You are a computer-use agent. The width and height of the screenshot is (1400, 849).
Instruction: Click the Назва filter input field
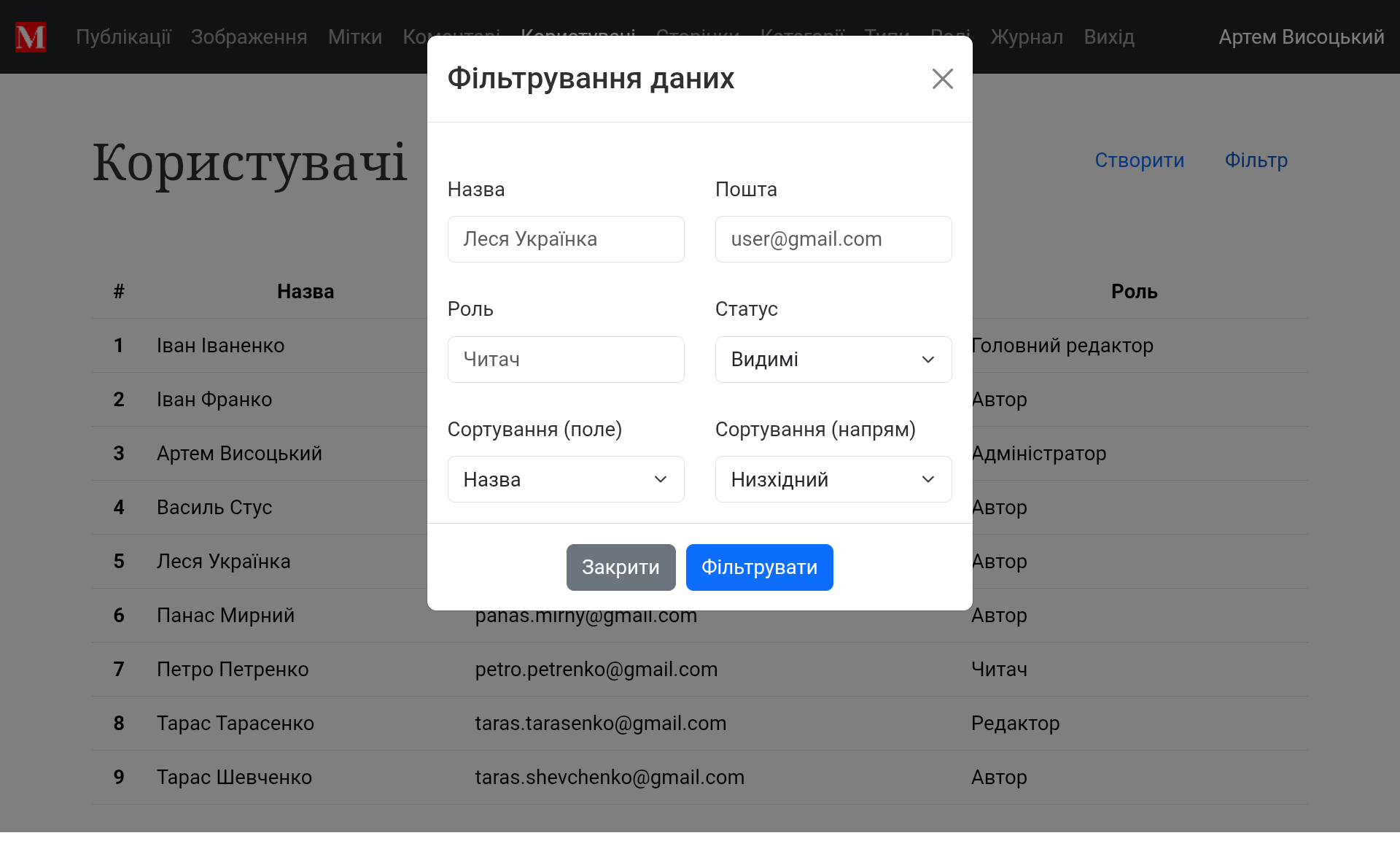pos(565,239)
